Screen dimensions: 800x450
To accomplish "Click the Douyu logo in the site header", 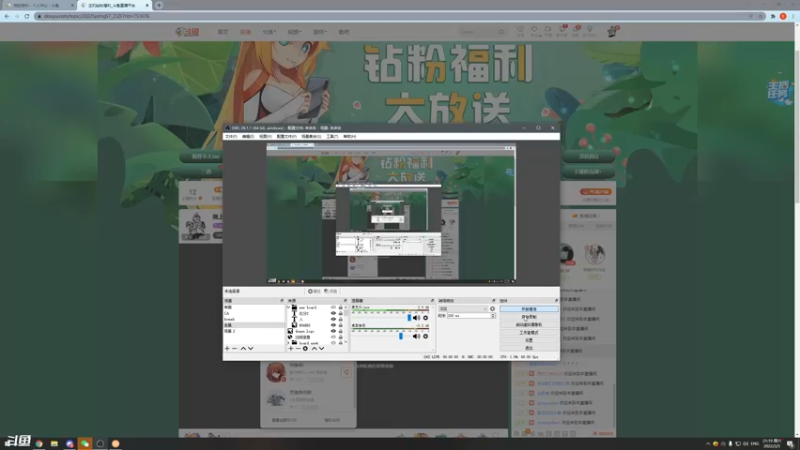I will point(187,32).
